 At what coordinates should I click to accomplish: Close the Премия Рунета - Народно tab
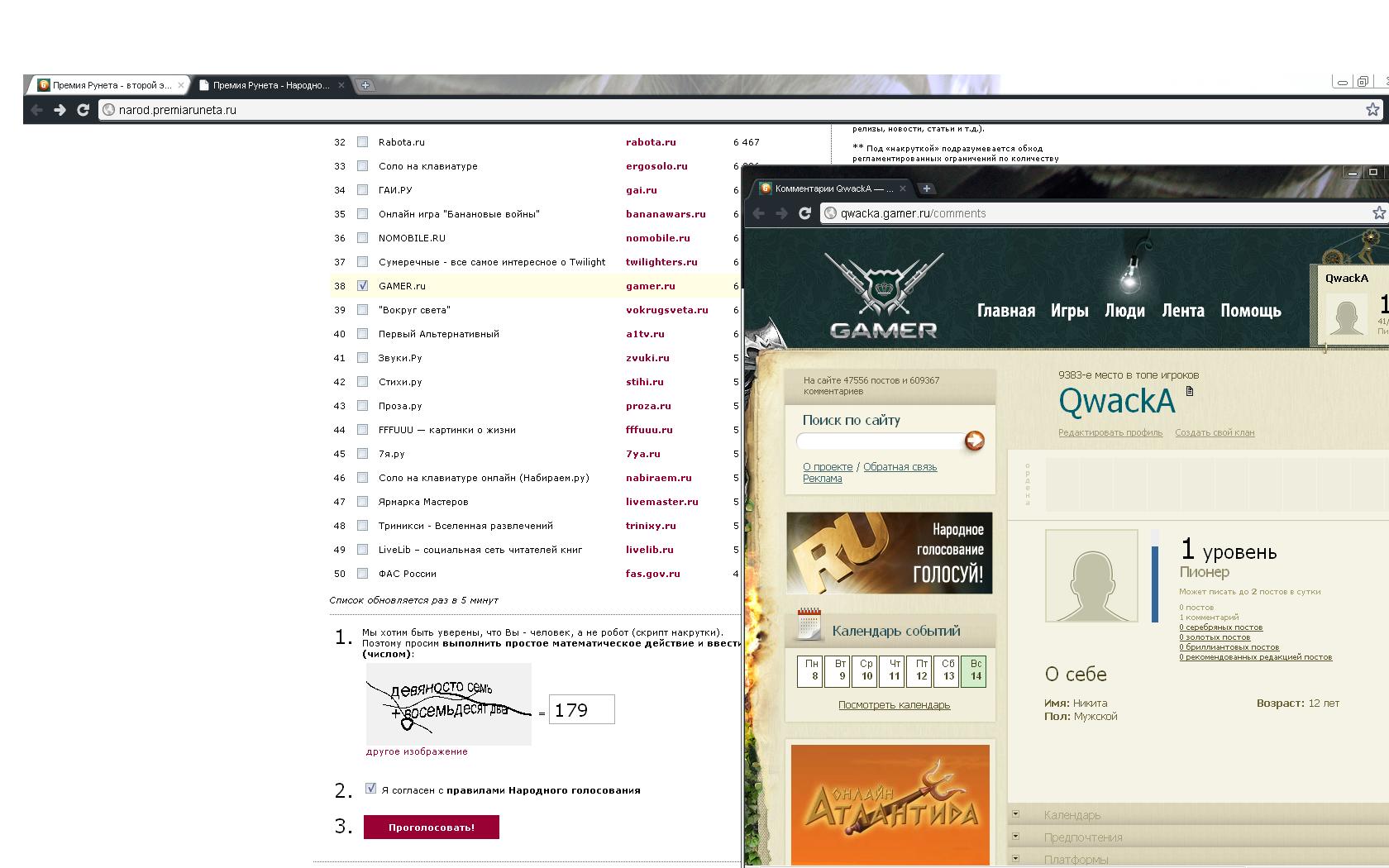coord(343,85)
